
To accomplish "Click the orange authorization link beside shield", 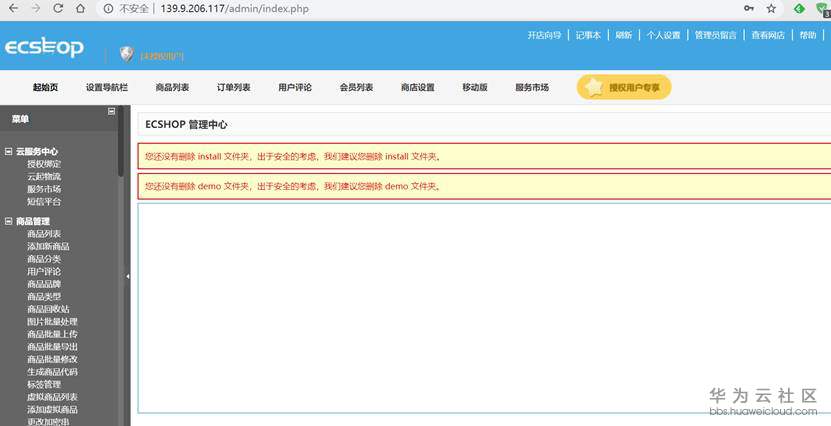I will [162, 56].
